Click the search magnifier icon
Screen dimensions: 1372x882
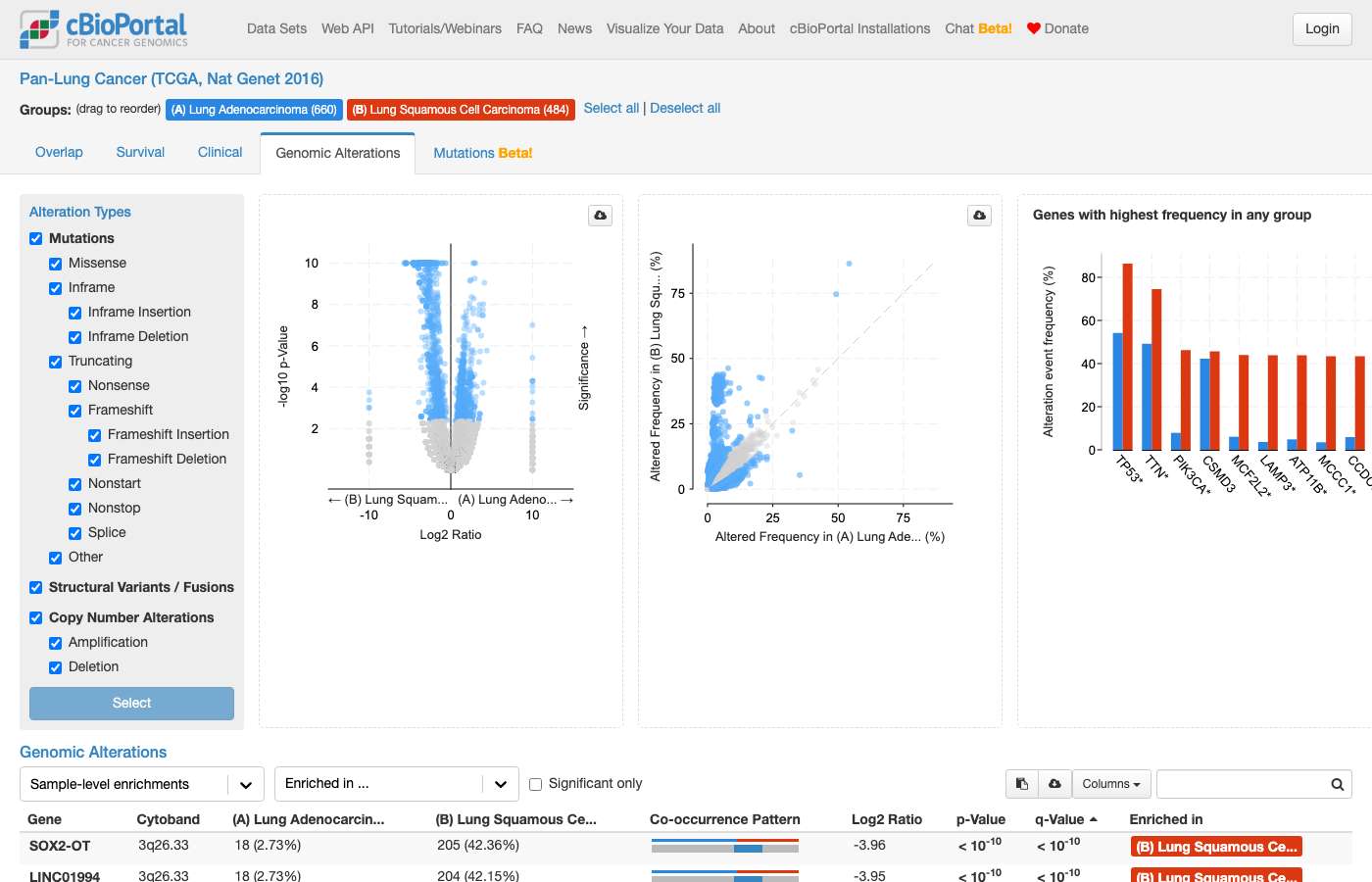(1337, 784)
